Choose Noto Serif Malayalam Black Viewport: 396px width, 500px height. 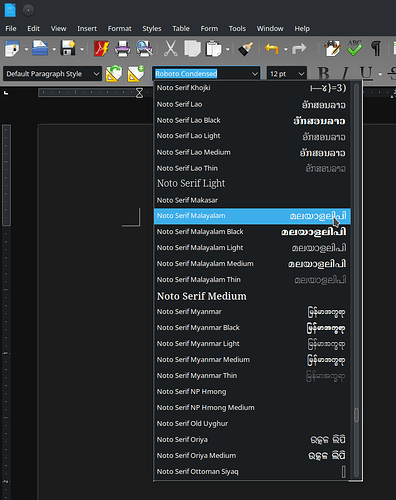[252, 232]
